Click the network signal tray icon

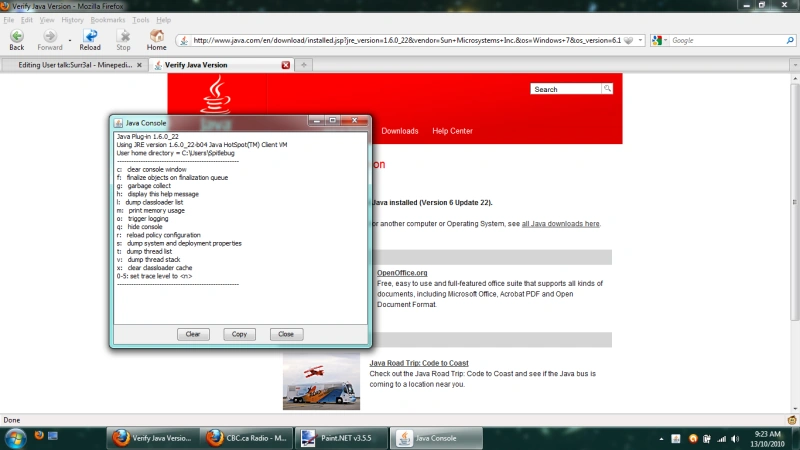721,439
